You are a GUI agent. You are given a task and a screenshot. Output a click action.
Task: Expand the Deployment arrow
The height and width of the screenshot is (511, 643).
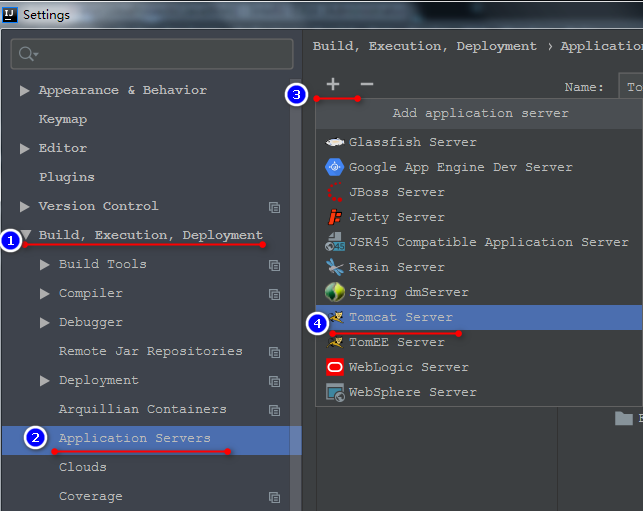tap(45, 381)
